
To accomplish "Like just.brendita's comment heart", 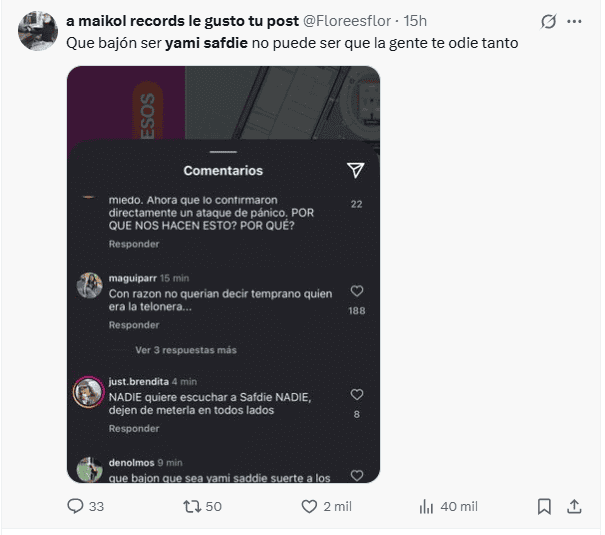I will click(357, 394).
